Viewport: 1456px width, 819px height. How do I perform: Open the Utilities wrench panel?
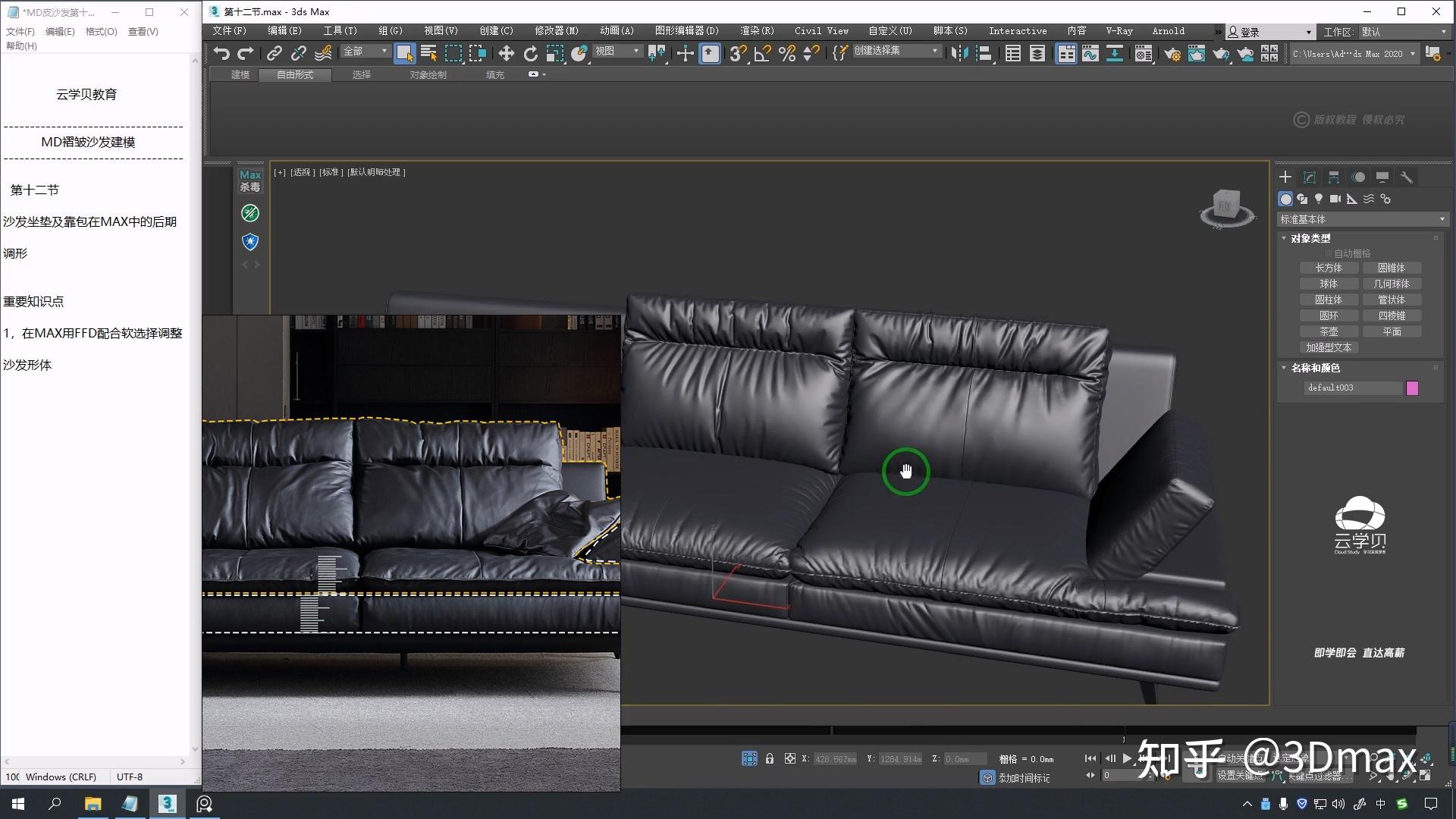tap(1406, 177)
